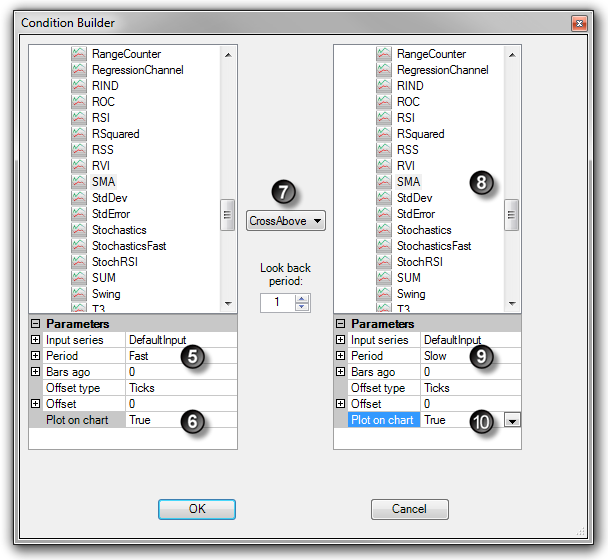This screenshot has width=608, height=560.
Task: Click the Swing icon in left list
Action: (x=79, y=294)
